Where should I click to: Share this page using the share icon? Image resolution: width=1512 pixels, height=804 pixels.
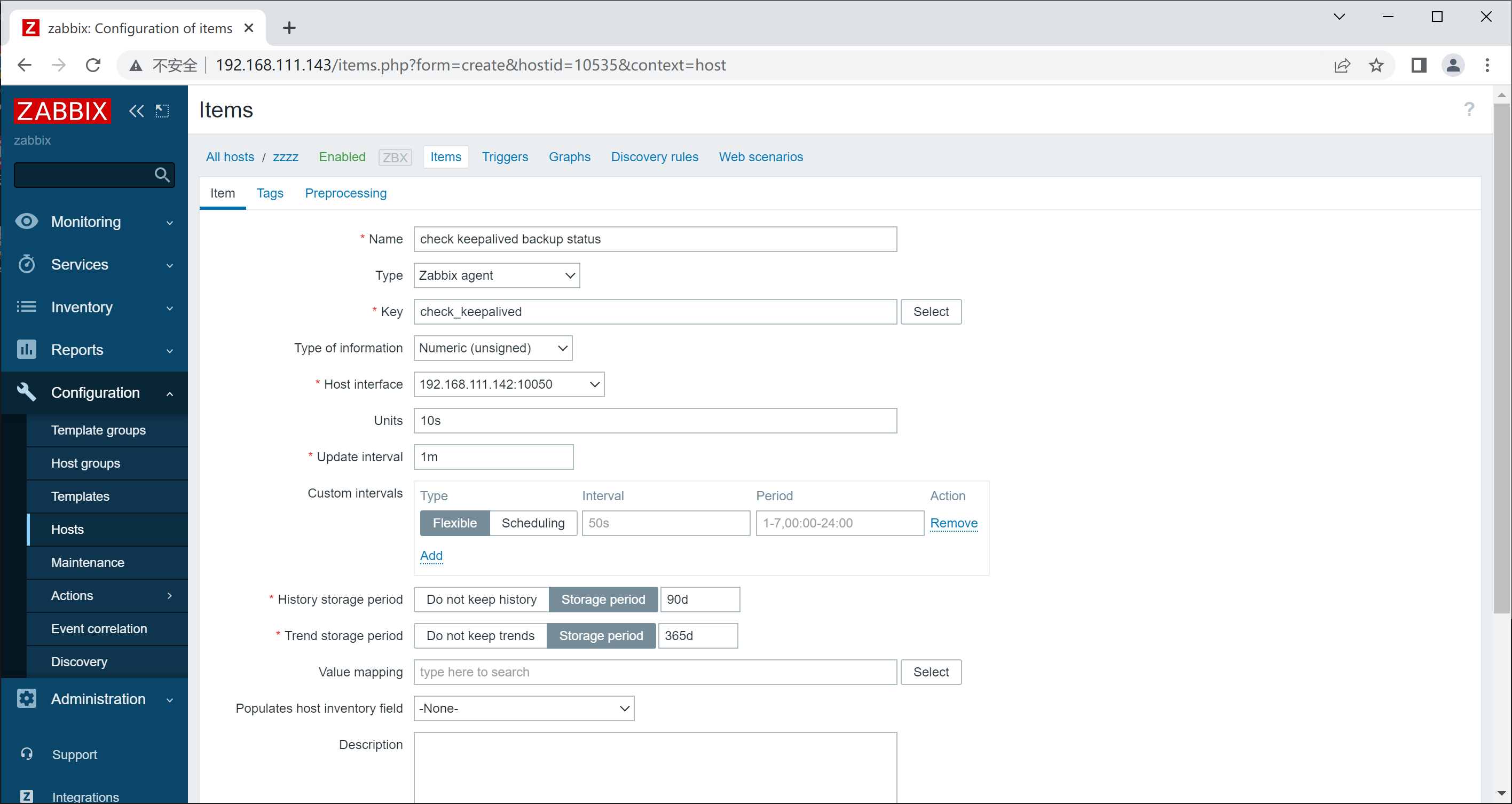pos(1342,65)
